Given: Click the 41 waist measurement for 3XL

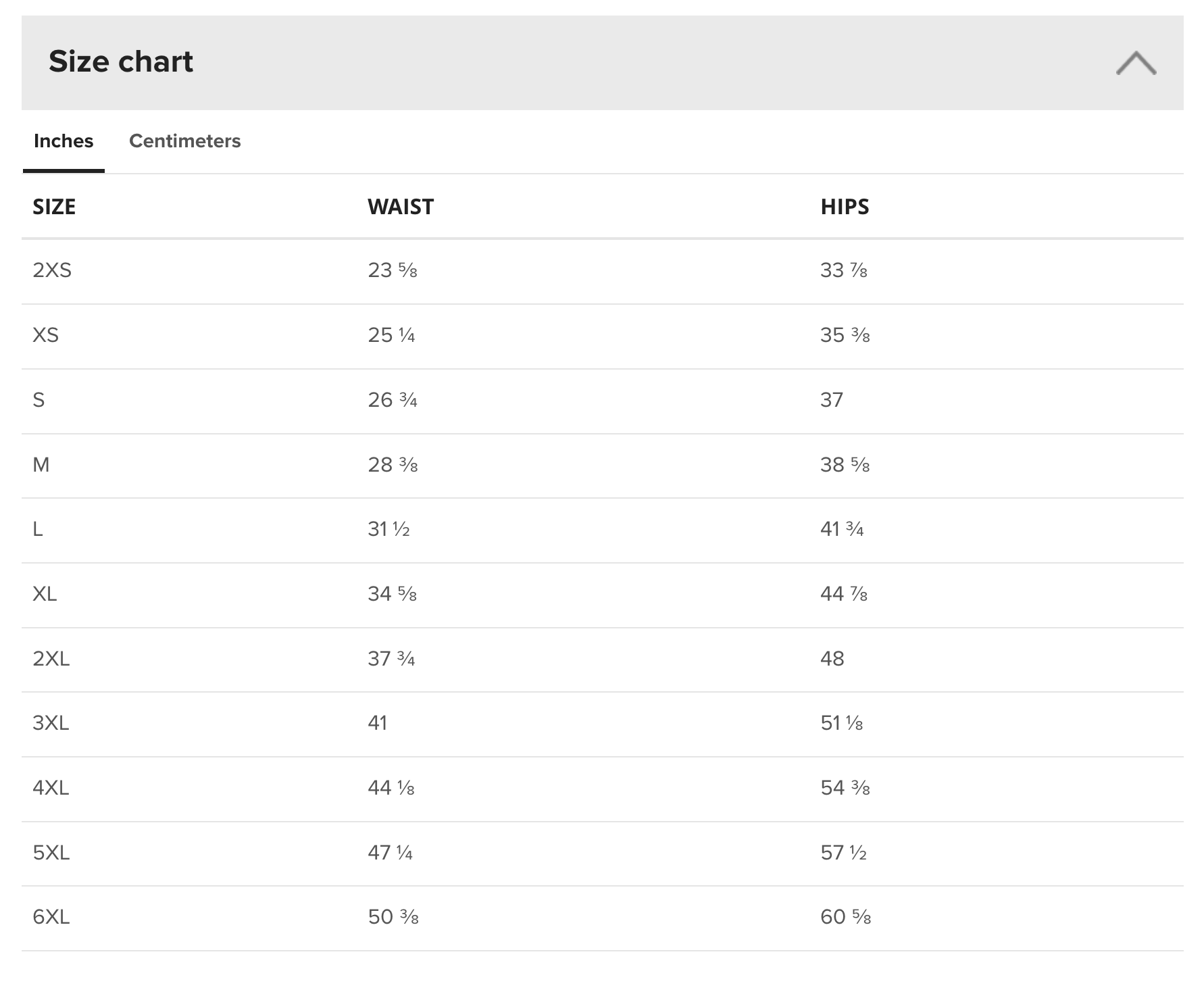Looking at the screenshot, I should coord(378,723).
